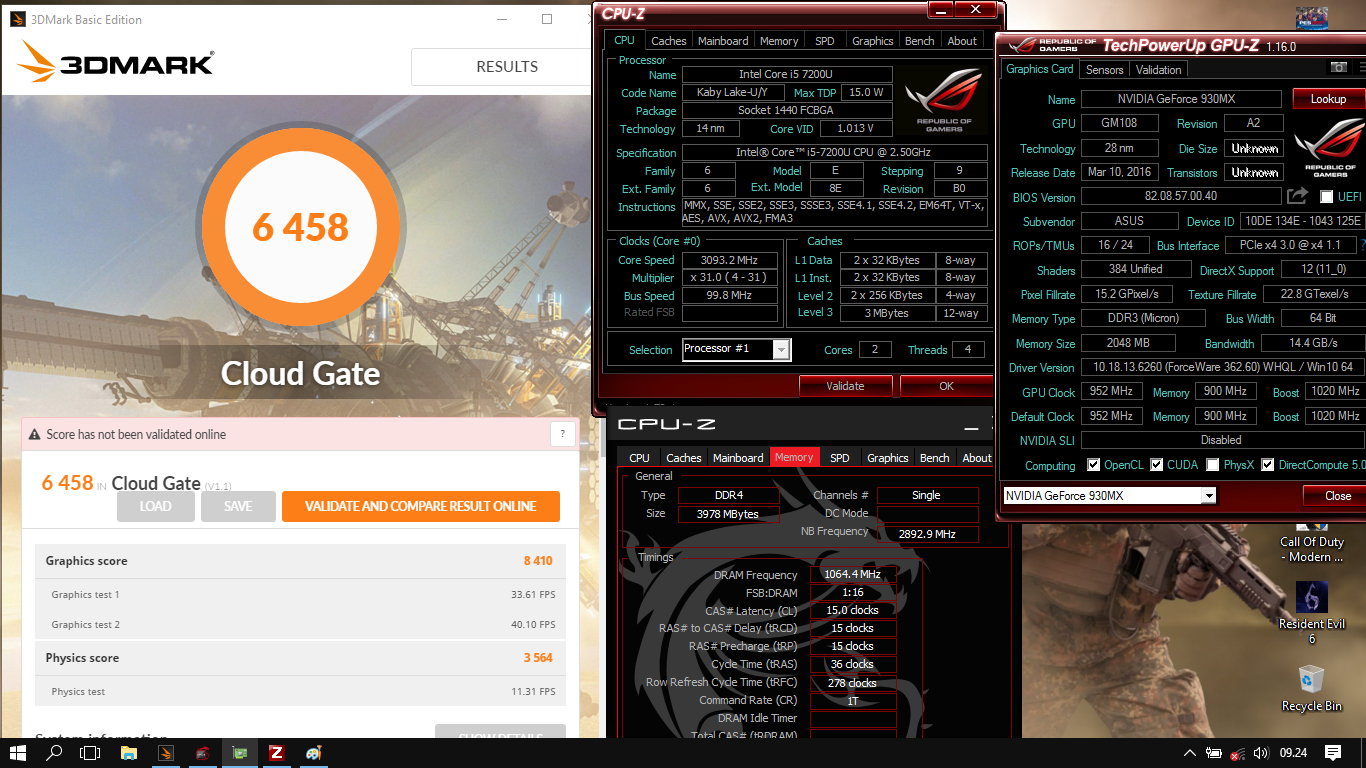Click the battery tray icon

pos(1213,753)
